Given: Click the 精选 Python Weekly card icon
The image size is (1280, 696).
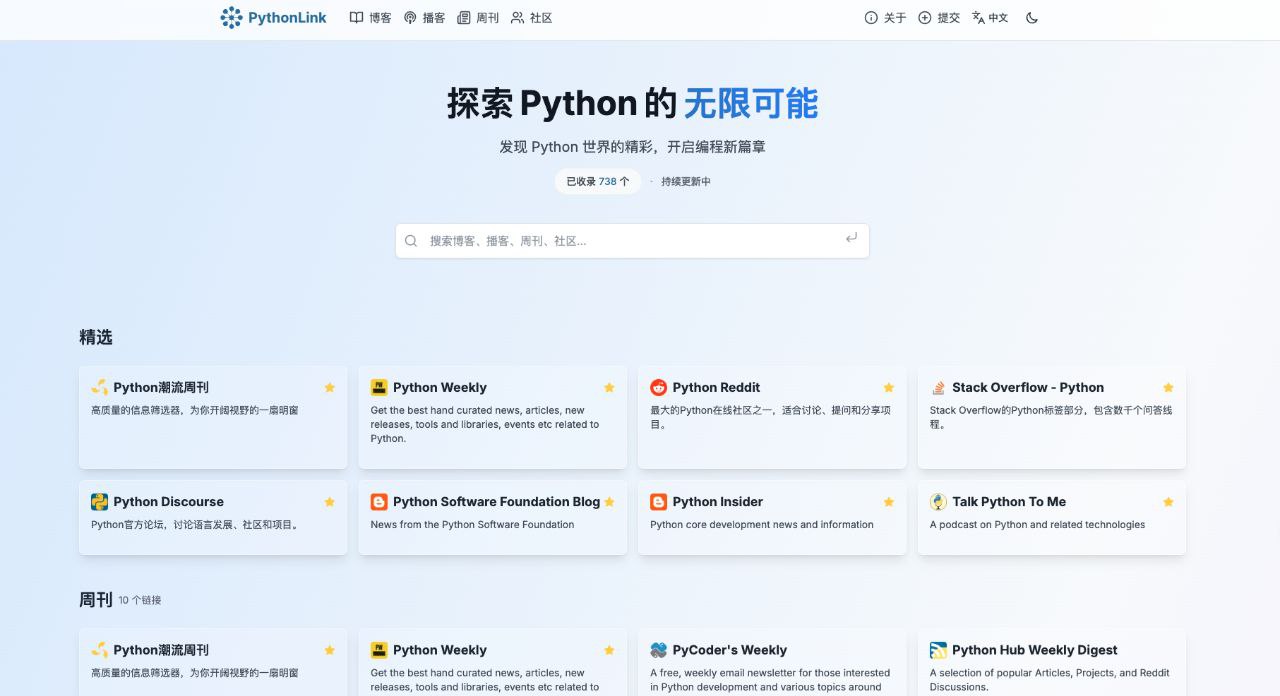Looking at the screenshot, I should (x=379, y=387).
